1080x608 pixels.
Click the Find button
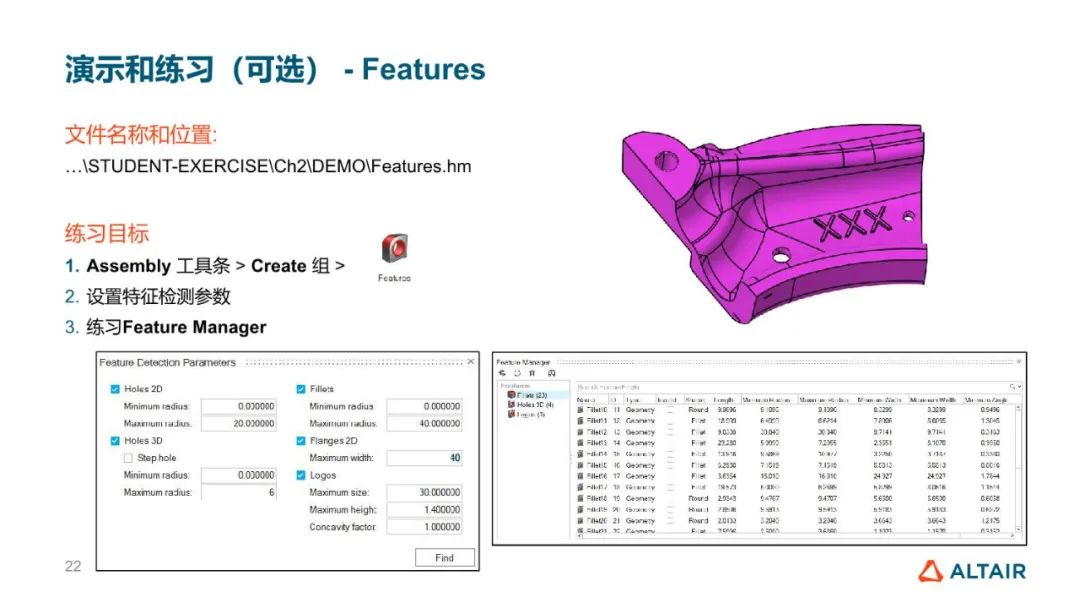pyautogui.click(x=444, y=558)
